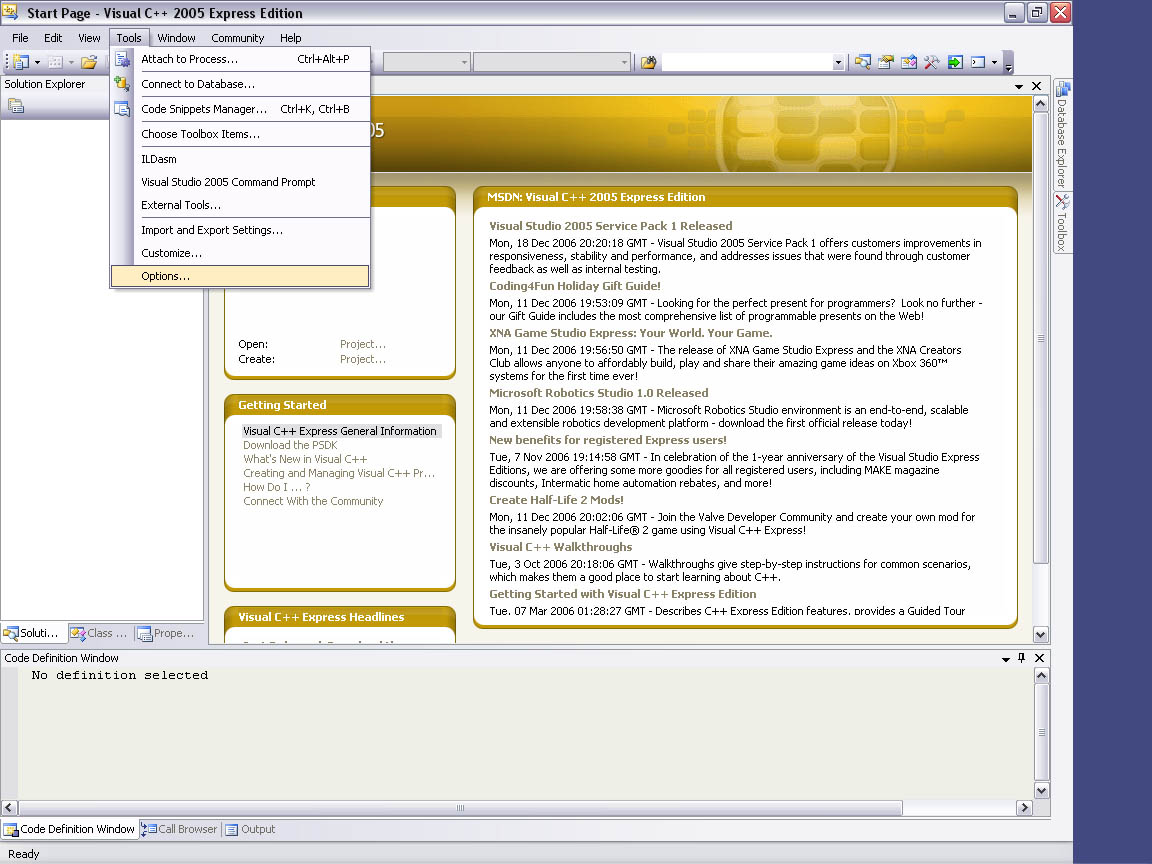Open the Database Explorer side tab
The height and width of the screenshot is (864, 1152).
[x=1062, y=134]
